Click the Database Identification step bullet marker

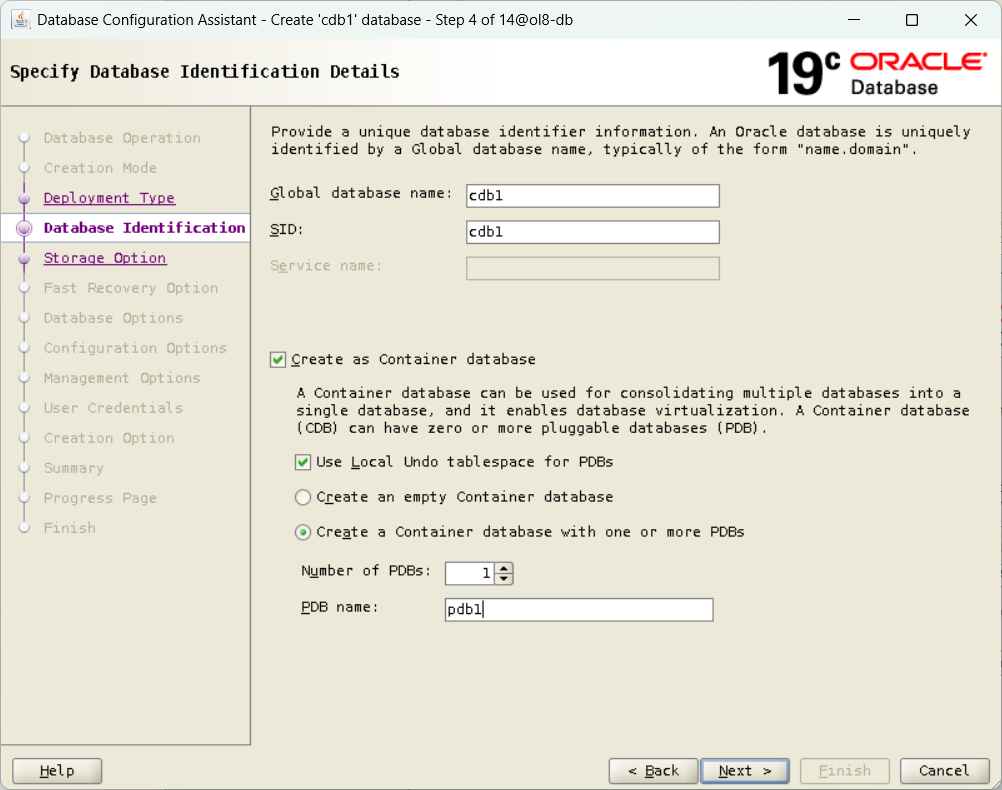click(x=24, y=228)
